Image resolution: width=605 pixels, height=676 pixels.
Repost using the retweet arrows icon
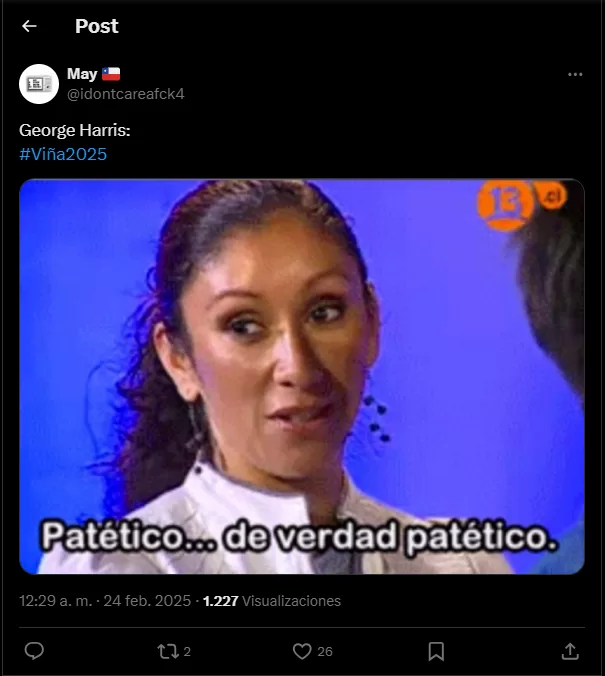[x=167, y=651]
